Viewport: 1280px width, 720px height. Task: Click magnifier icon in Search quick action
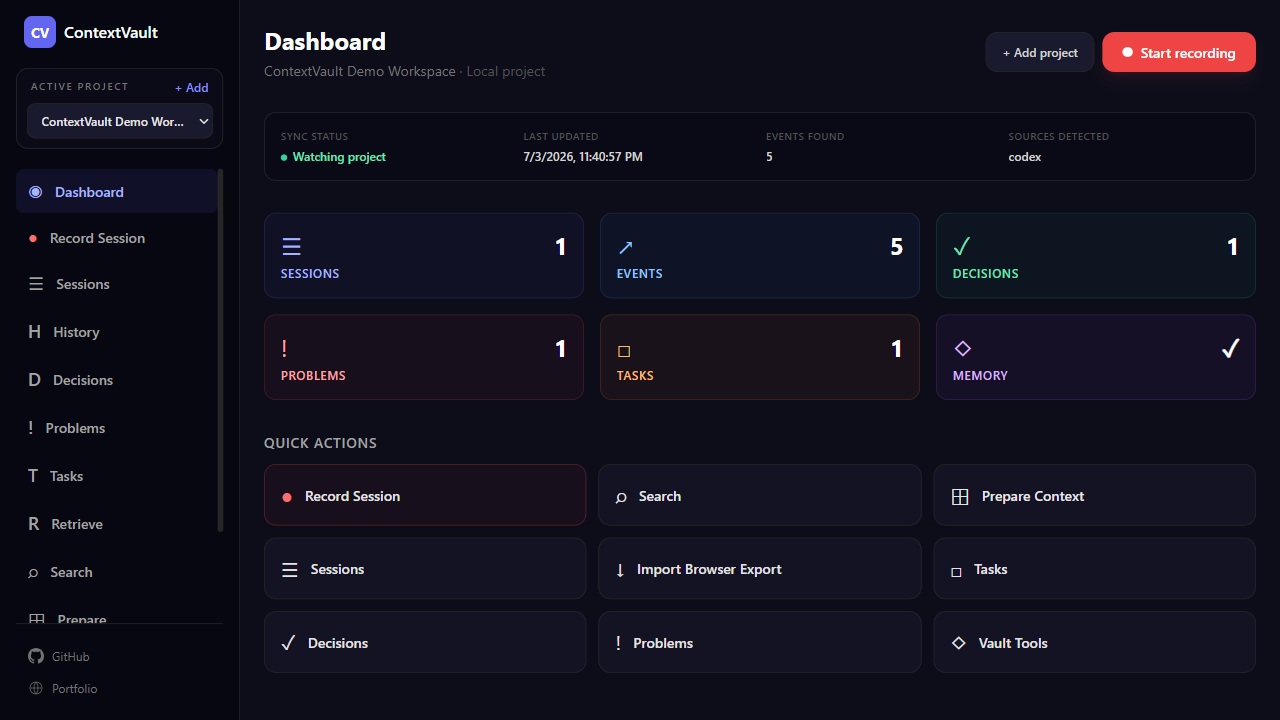[x=621, y=497]
